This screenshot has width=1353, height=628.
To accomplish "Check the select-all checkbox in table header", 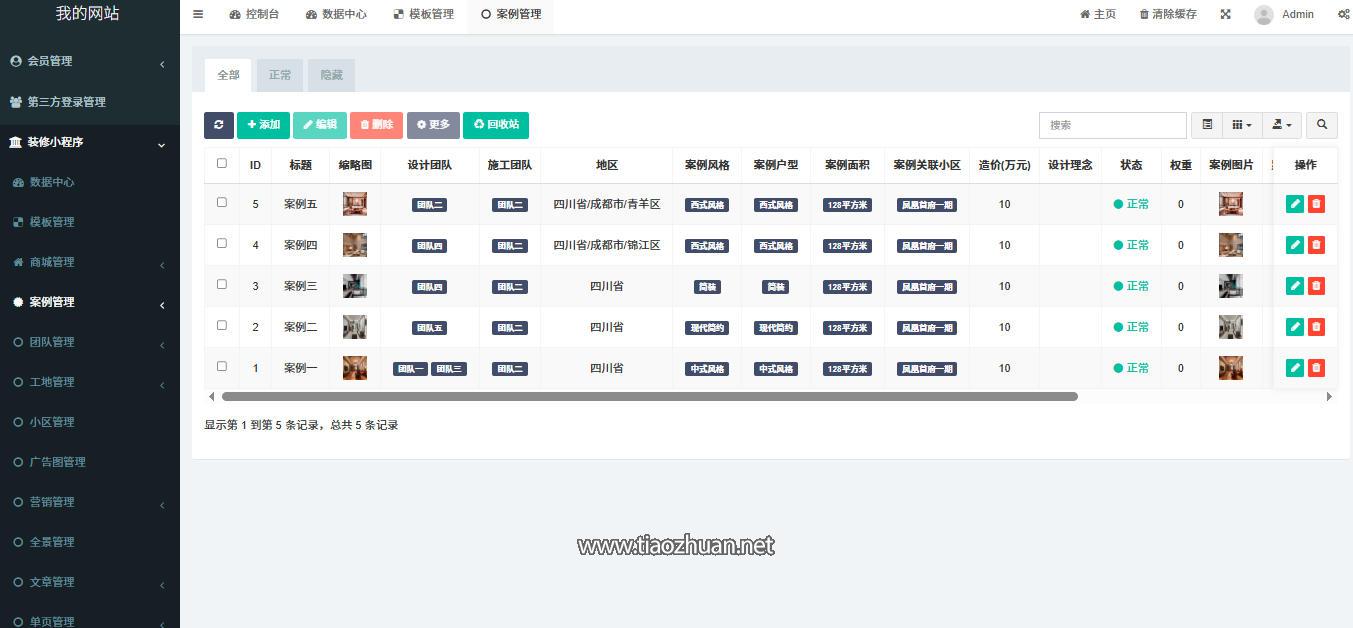I will pyautogui.click(x=222, y=163).
